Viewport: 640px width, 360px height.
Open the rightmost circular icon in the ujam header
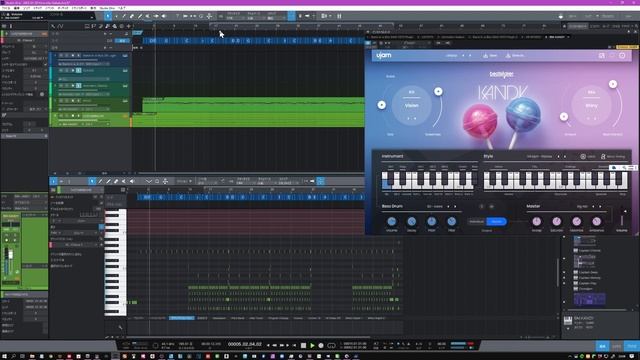point(622,55)
